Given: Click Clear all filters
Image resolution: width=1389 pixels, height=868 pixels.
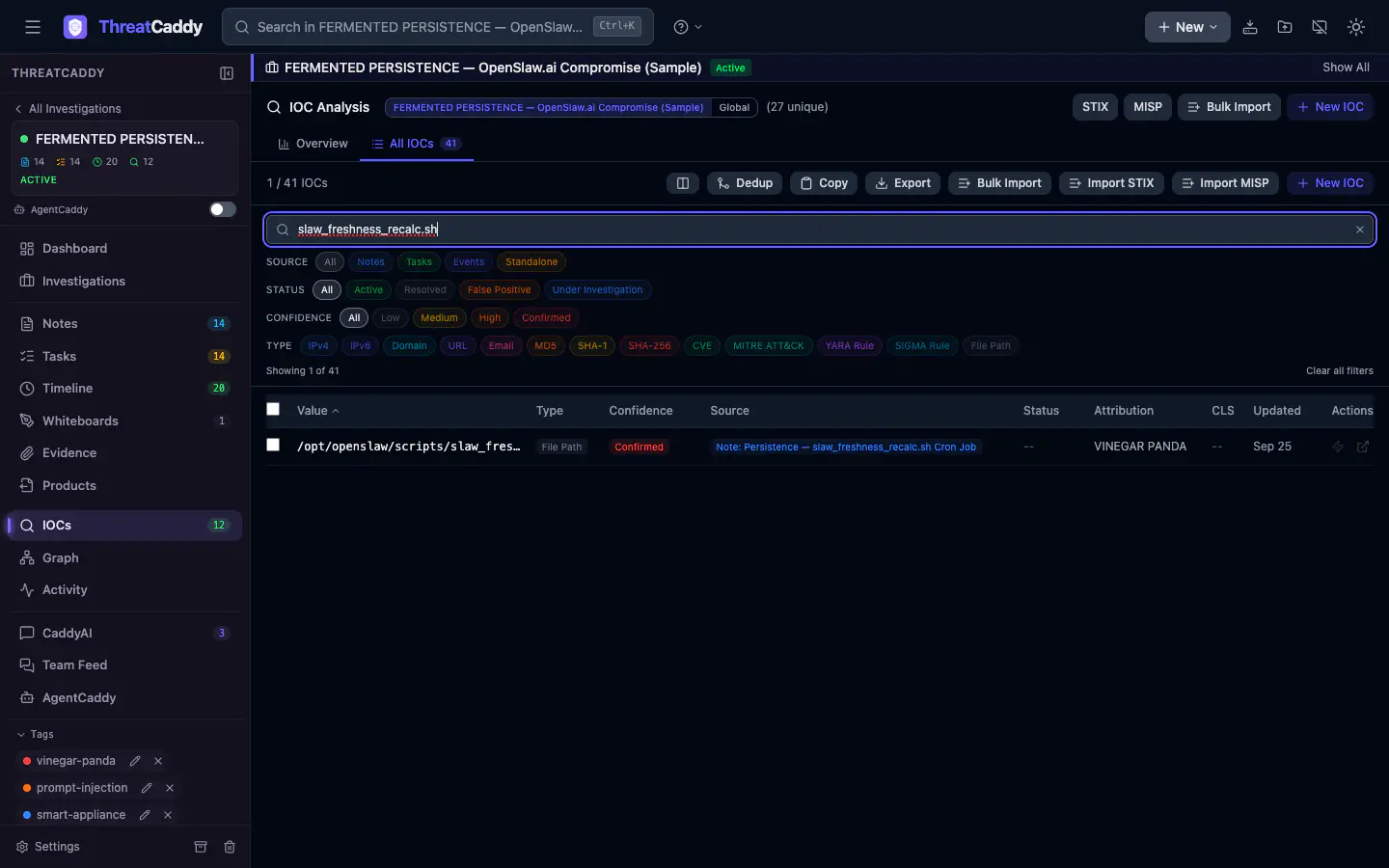Looking at the screenshot, I should click(x=1340, y=371).
